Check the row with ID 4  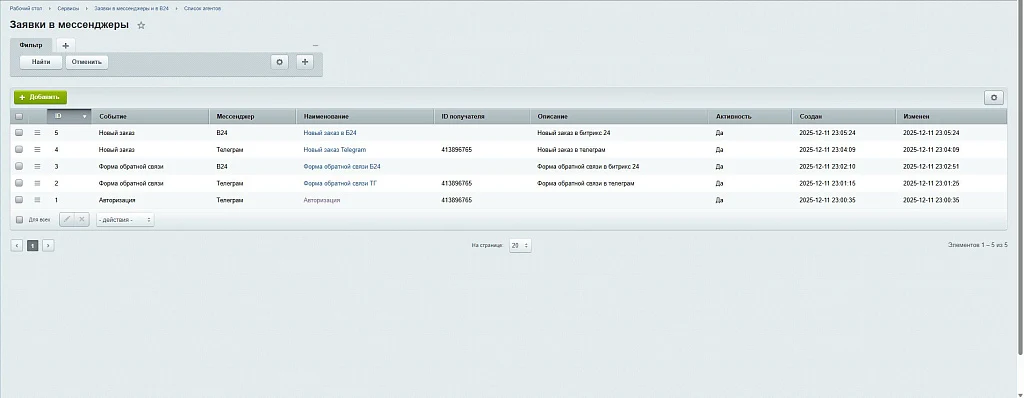19,150
